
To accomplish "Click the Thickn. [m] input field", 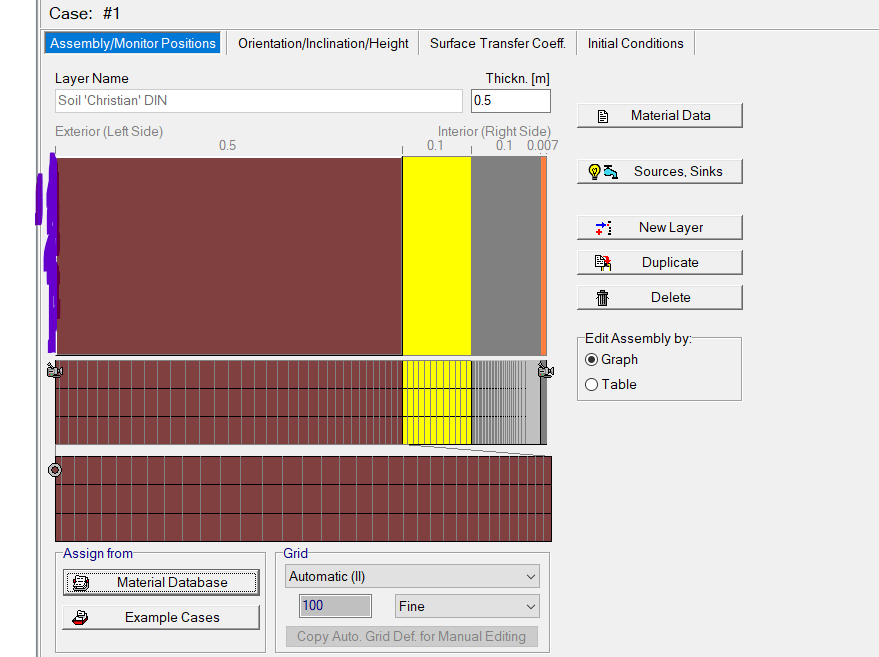I will 510,101.
